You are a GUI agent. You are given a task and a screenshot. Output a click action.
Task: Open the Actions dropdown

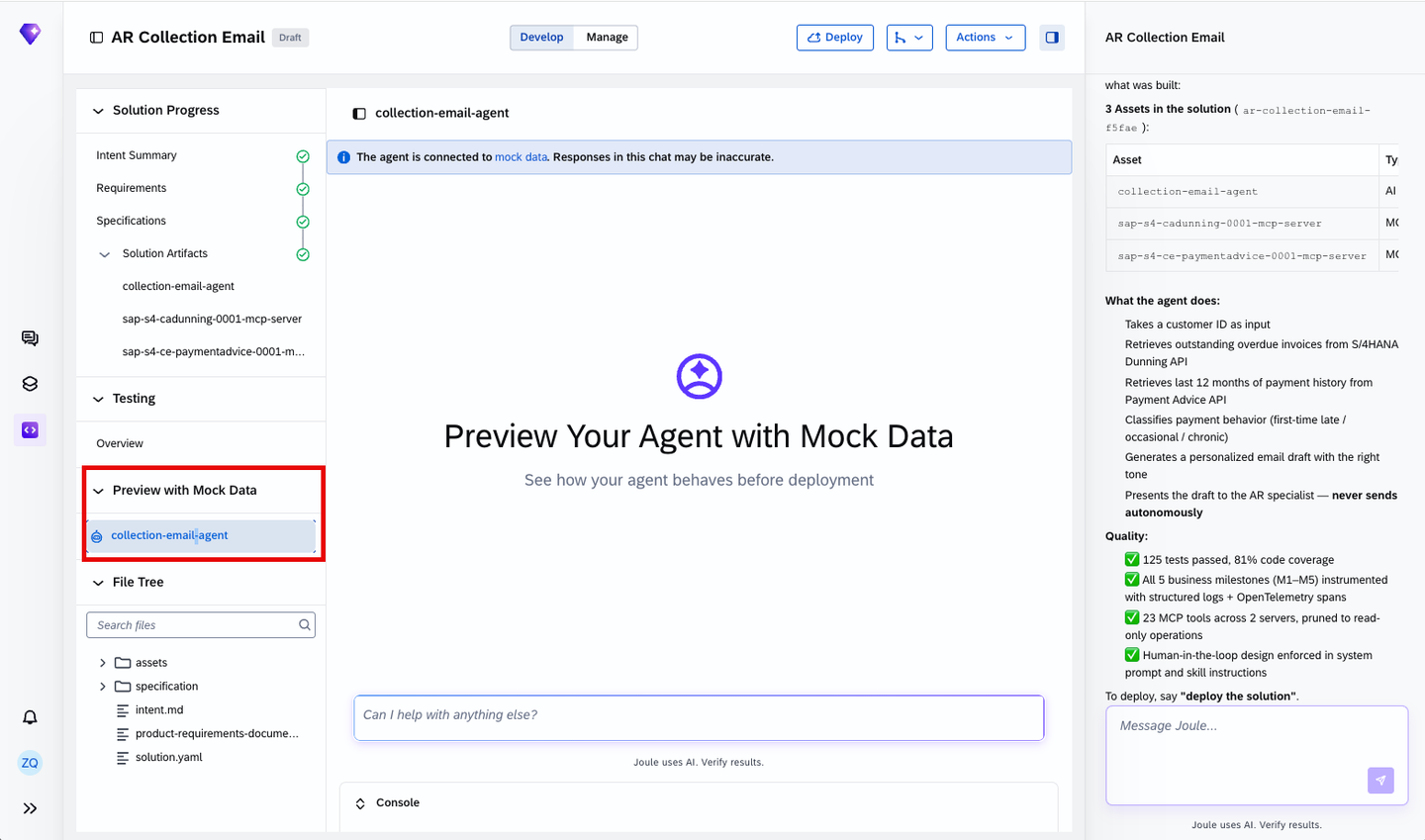tap(986, 38)
